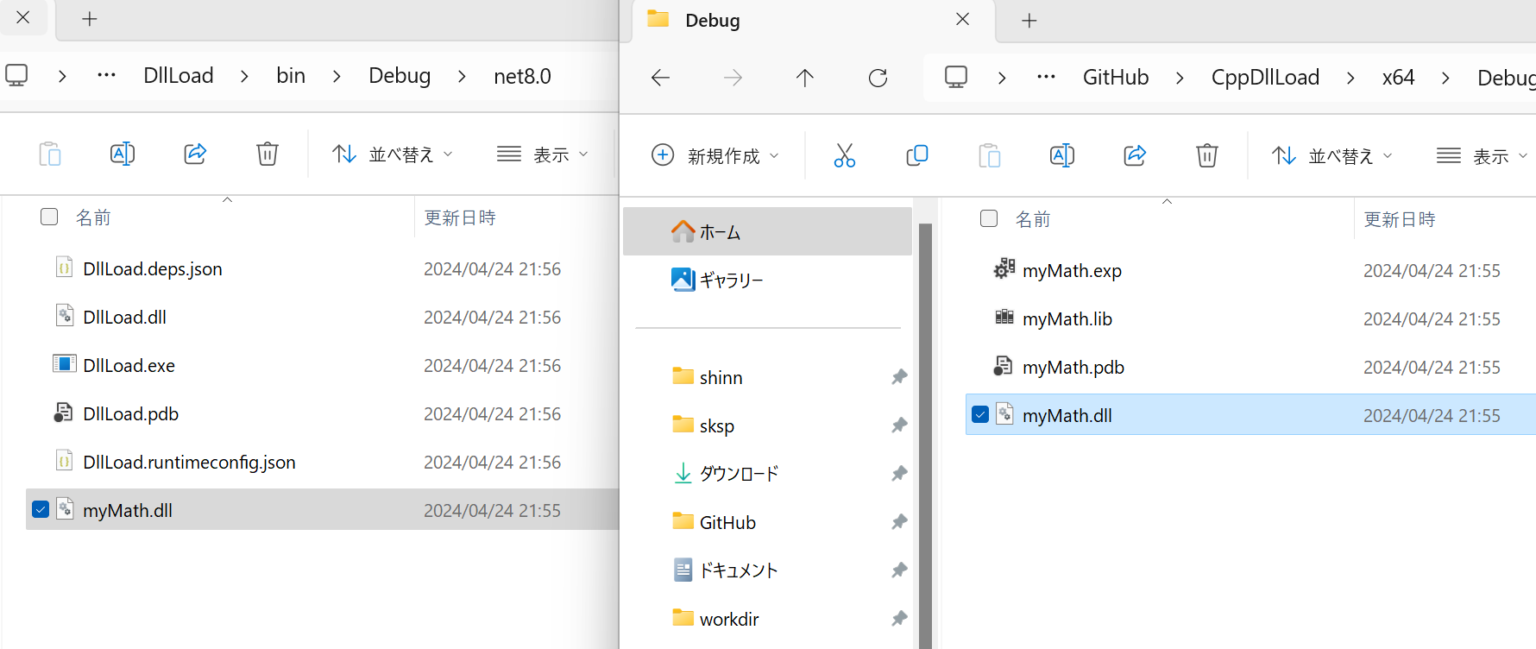Switch to the Debug tab in the right window
Viewport: 1536px width, 649px height.
click(713, 20)
